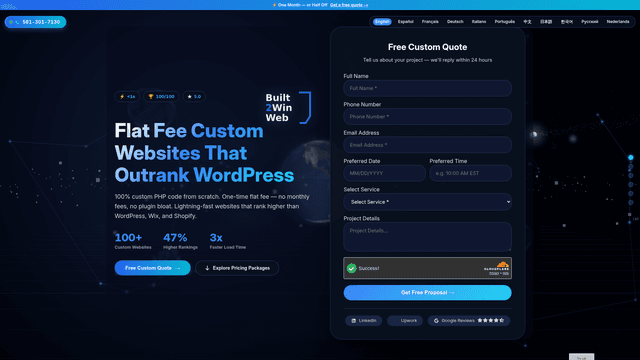Viewport: 640px width, 360px height.
Task: Switch language to Español
Action: (x=405, y=22)
